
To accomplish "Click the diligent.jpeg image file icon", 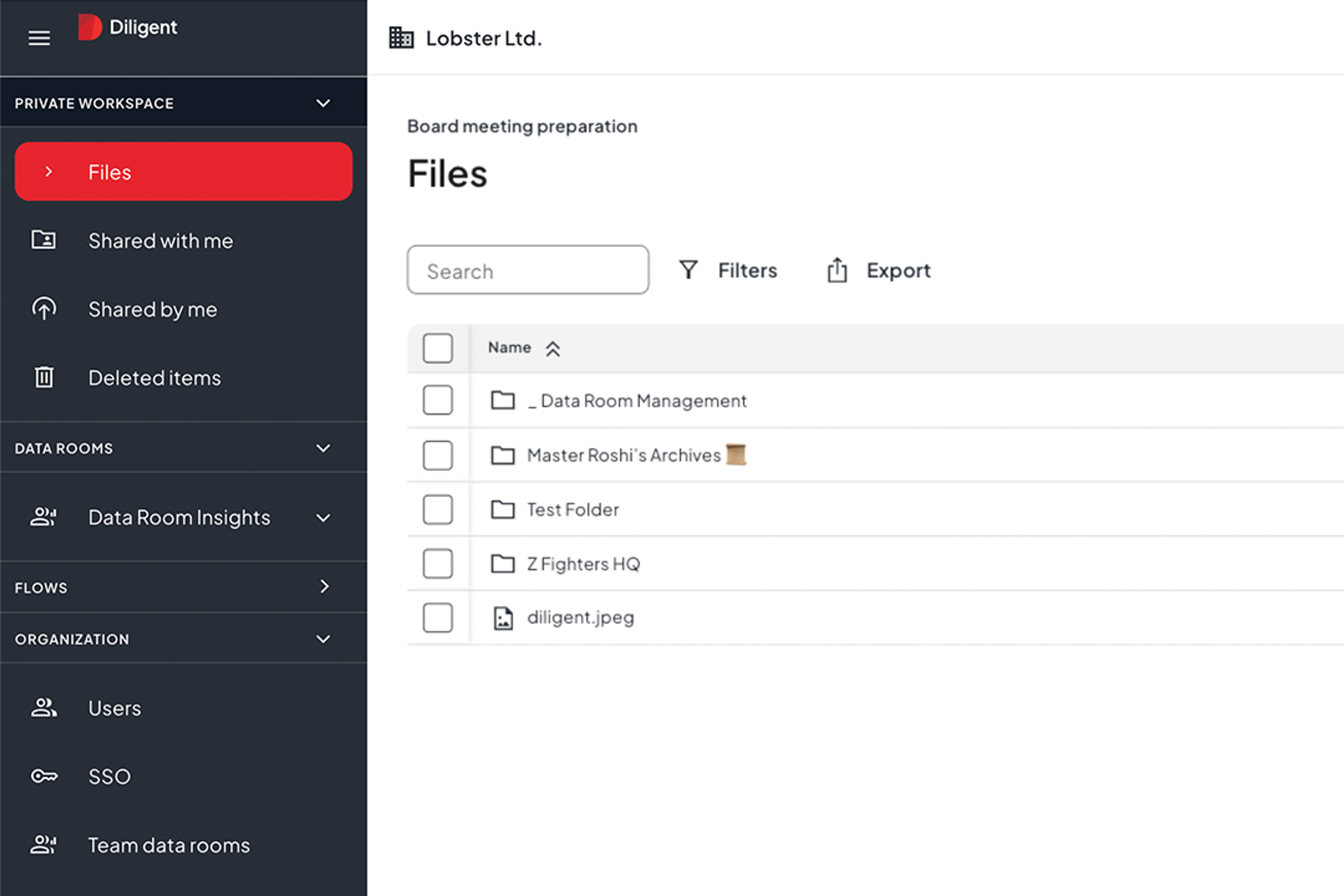I will 503,618.
